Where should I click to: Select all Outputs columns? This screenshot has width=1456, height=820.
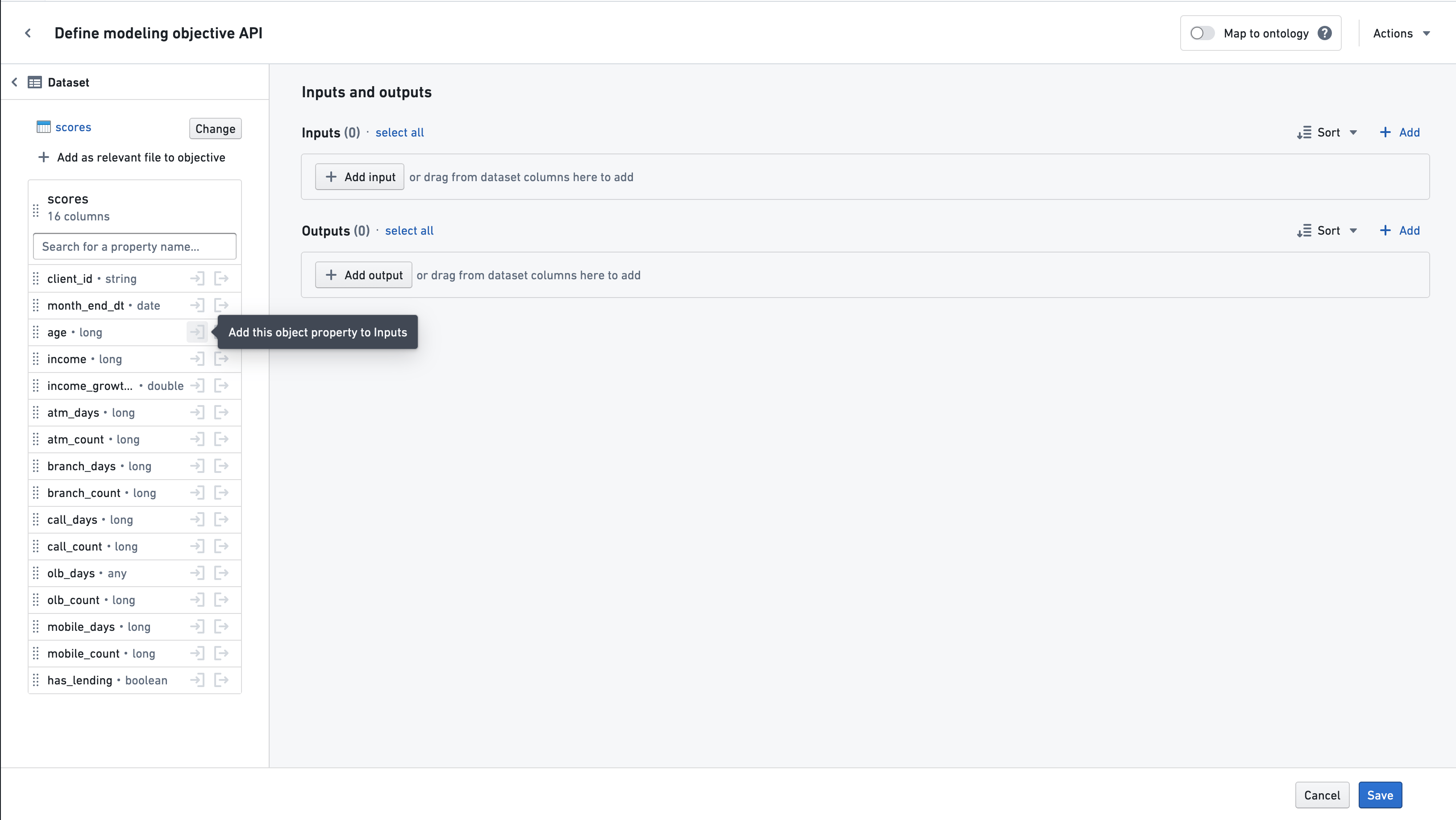[409, 231]
